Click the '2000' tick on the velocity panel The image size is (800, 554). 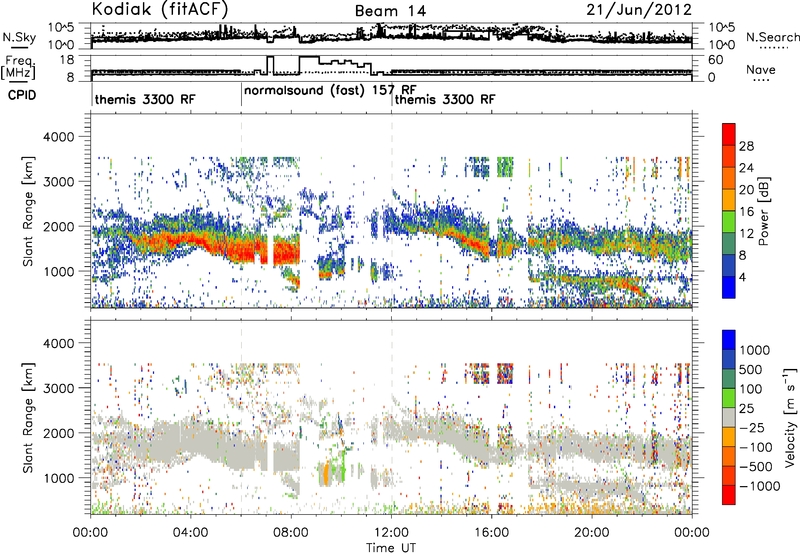point(59,433)
